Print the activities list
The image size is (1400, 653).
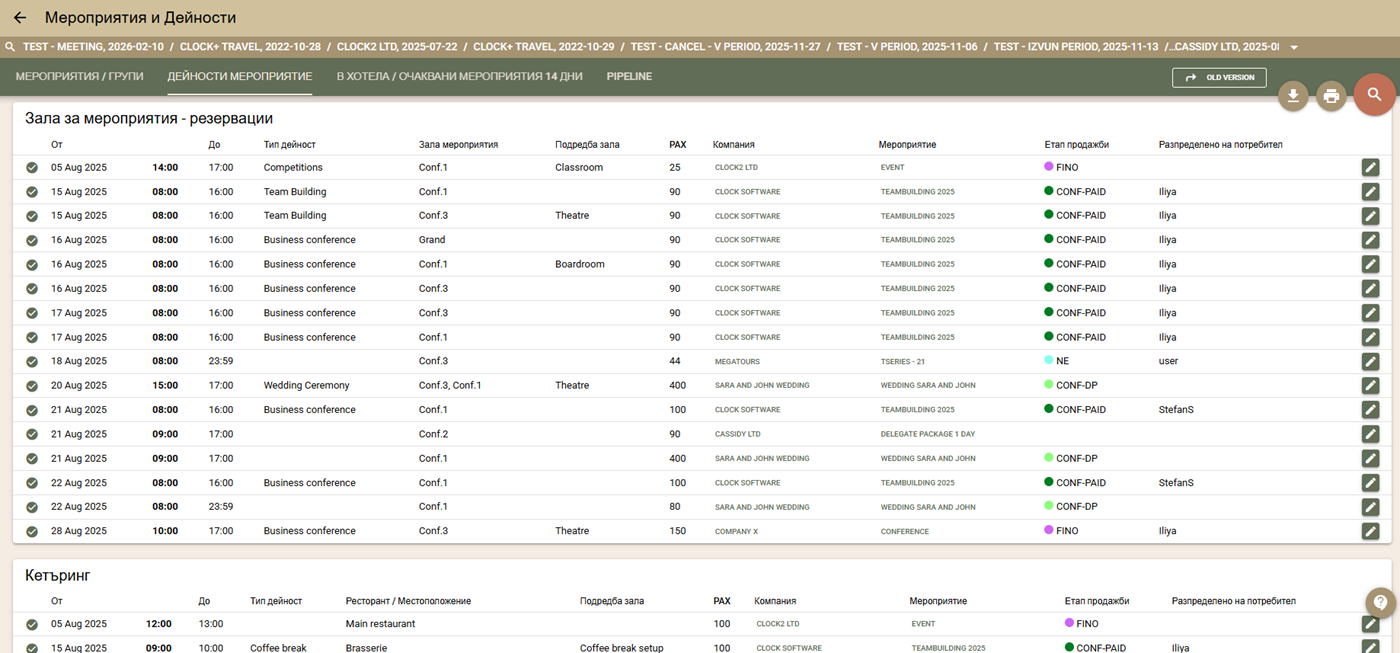click(x=1331, y=96)
